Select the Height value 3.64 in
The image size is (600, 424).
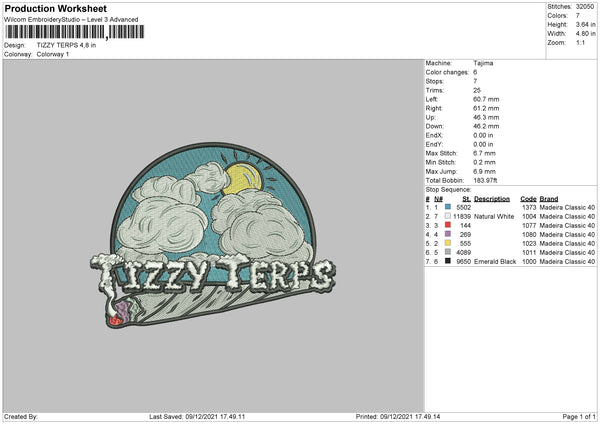click(x=585, y=24)
